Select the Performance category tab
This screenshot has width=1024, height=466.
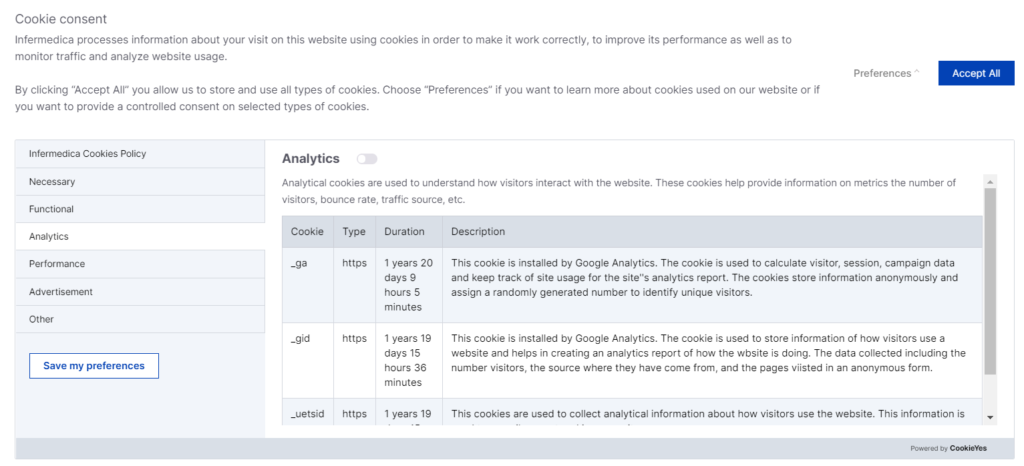point(140,264)
